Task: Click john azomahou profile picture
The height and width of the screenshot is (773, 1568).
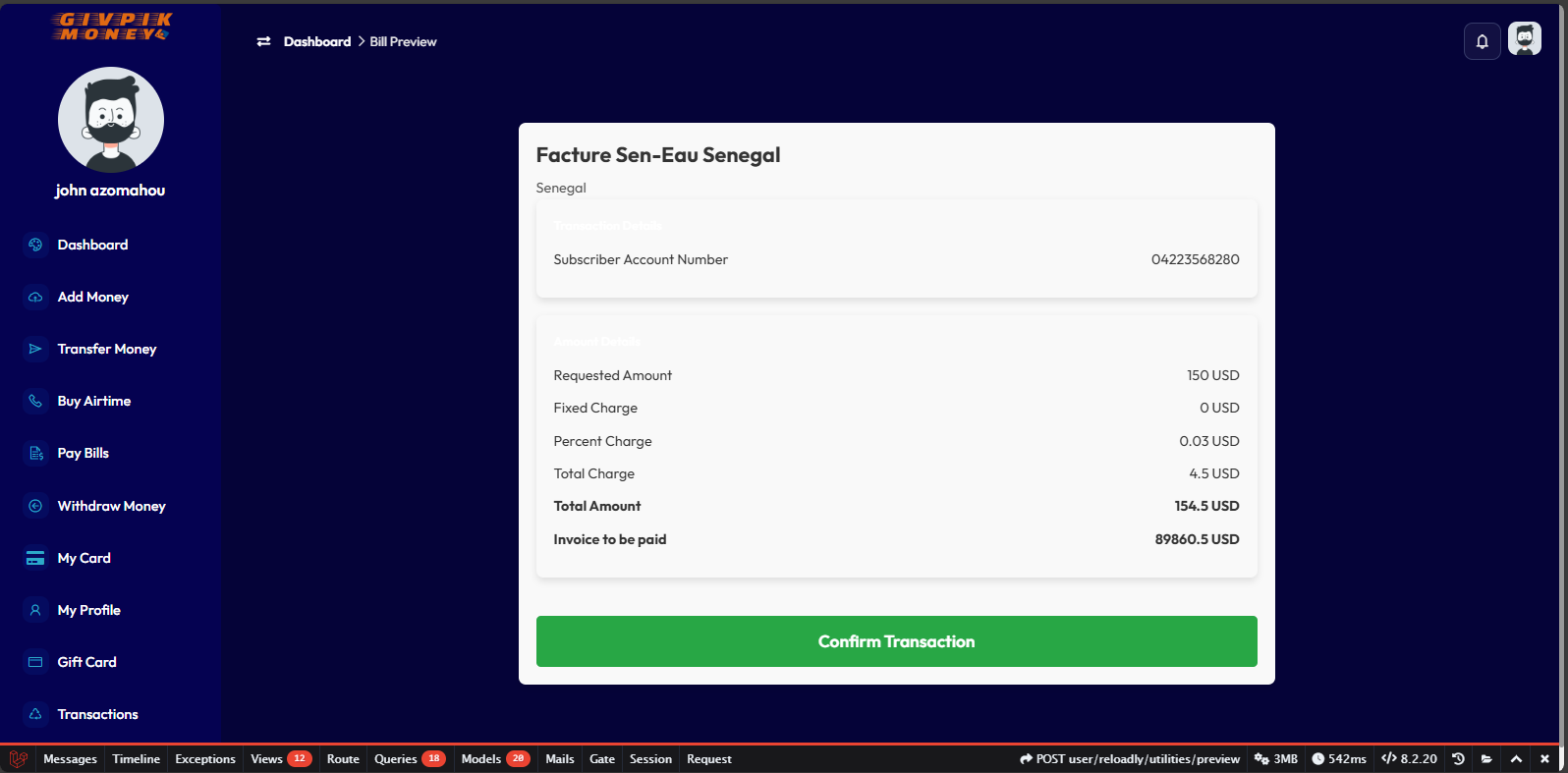Action: (111, 120)
